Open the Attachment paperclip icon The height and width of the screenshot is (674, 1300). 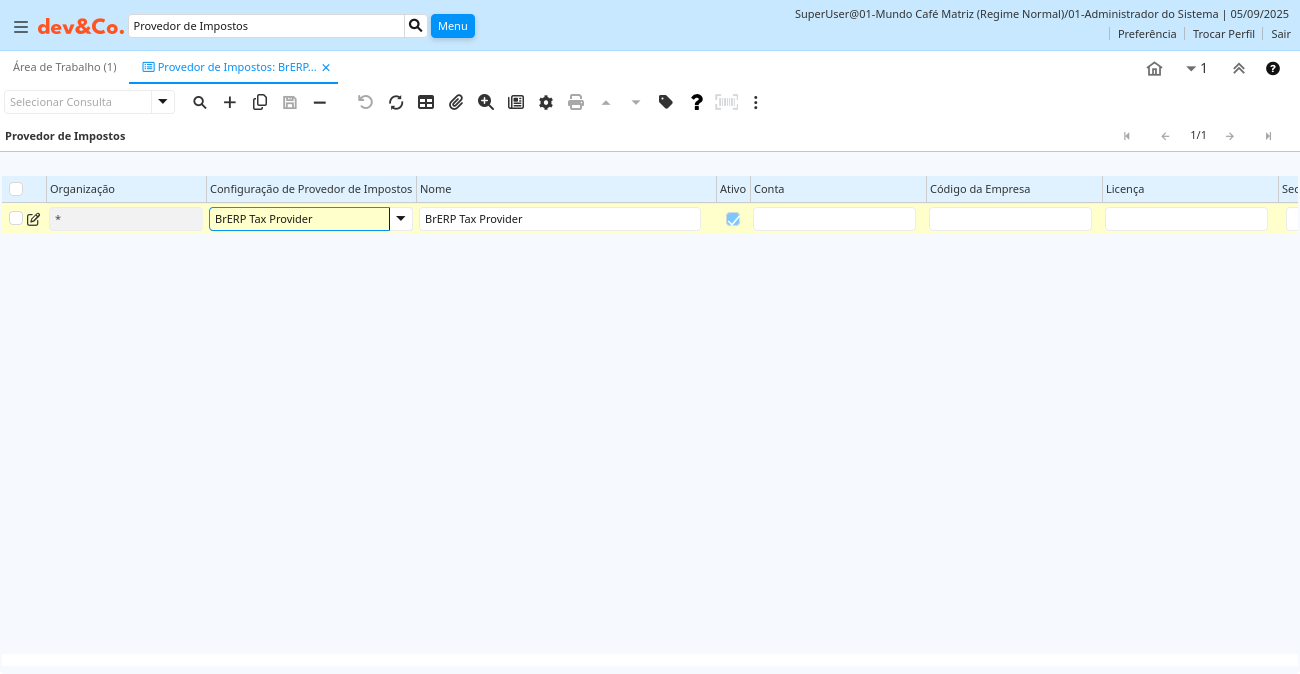click(x=456, y=102)
